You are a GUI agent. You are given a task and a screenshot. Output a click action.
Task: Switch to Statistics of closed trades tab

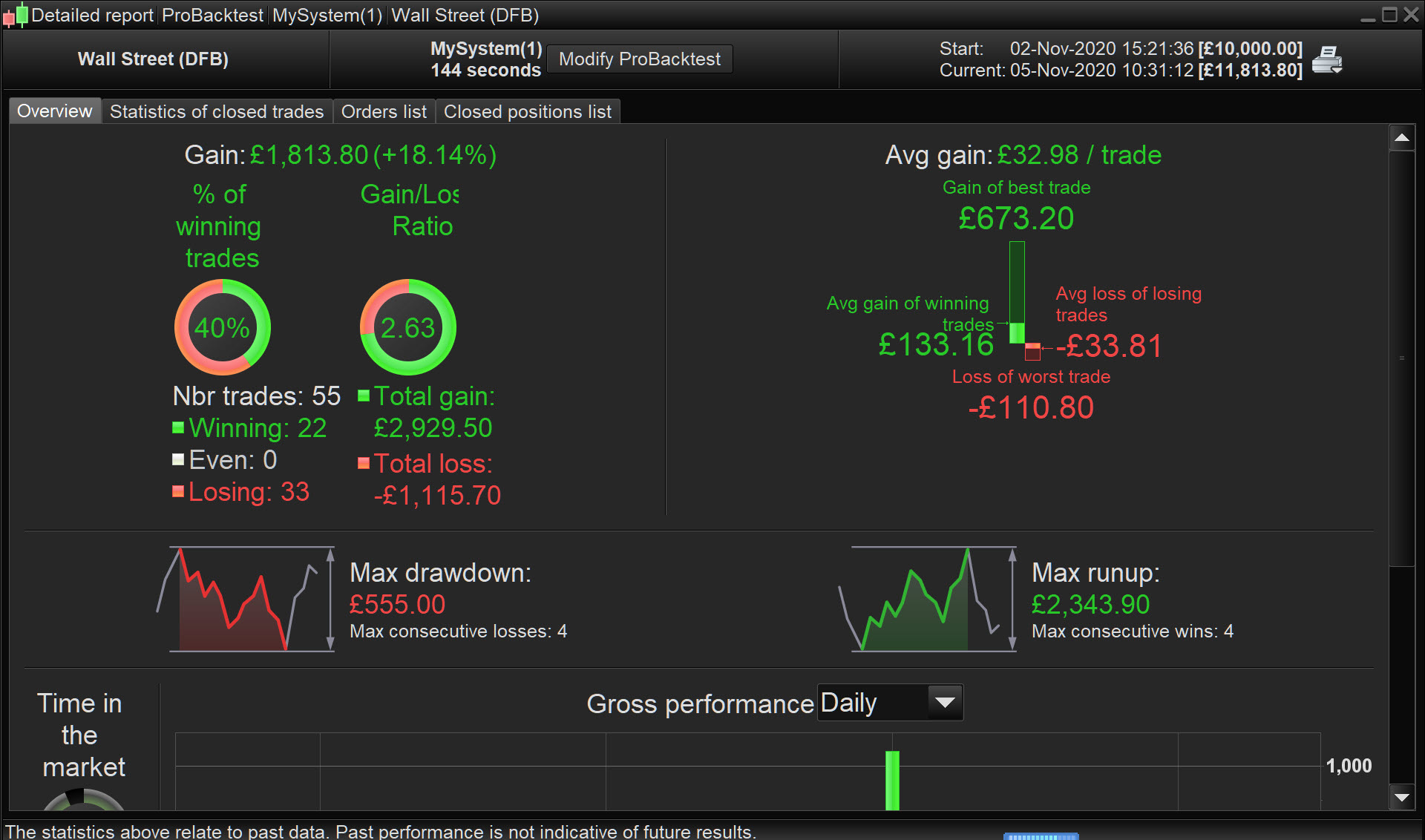pyautogui.click(x=217, y=111)
